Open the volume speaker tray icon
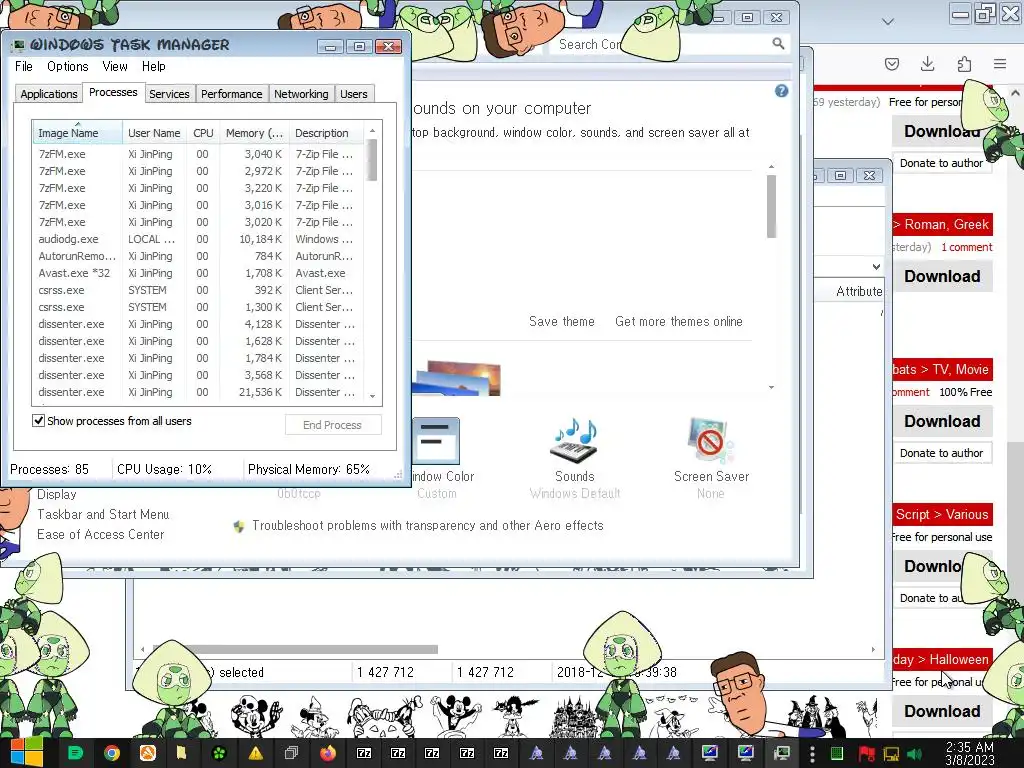 coord(915,754)
